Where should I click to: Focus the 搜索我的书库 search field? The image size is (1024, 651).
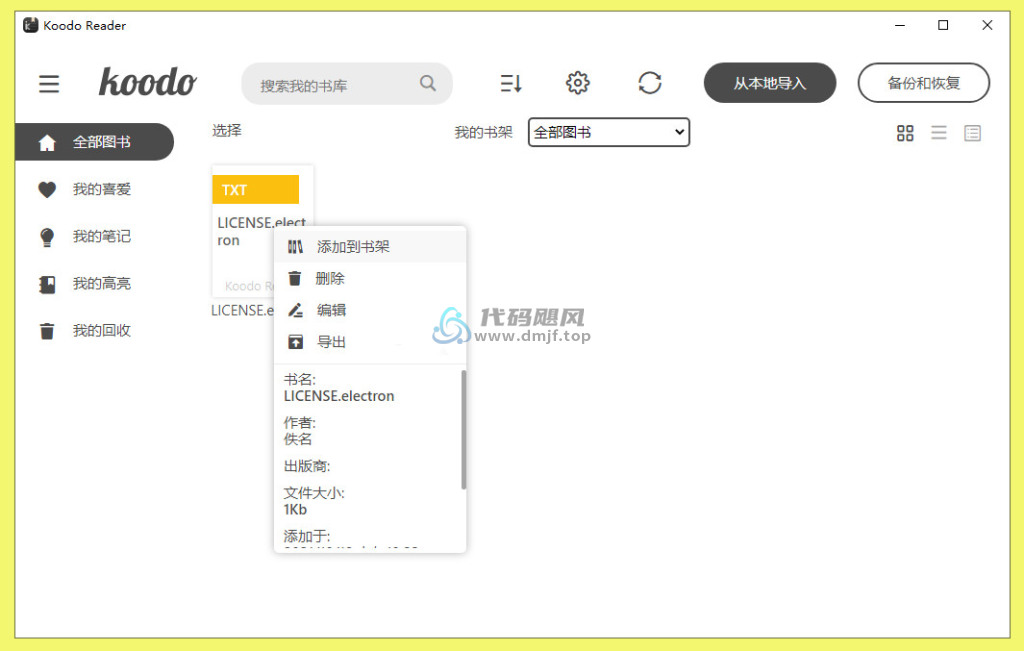(347, 84)
